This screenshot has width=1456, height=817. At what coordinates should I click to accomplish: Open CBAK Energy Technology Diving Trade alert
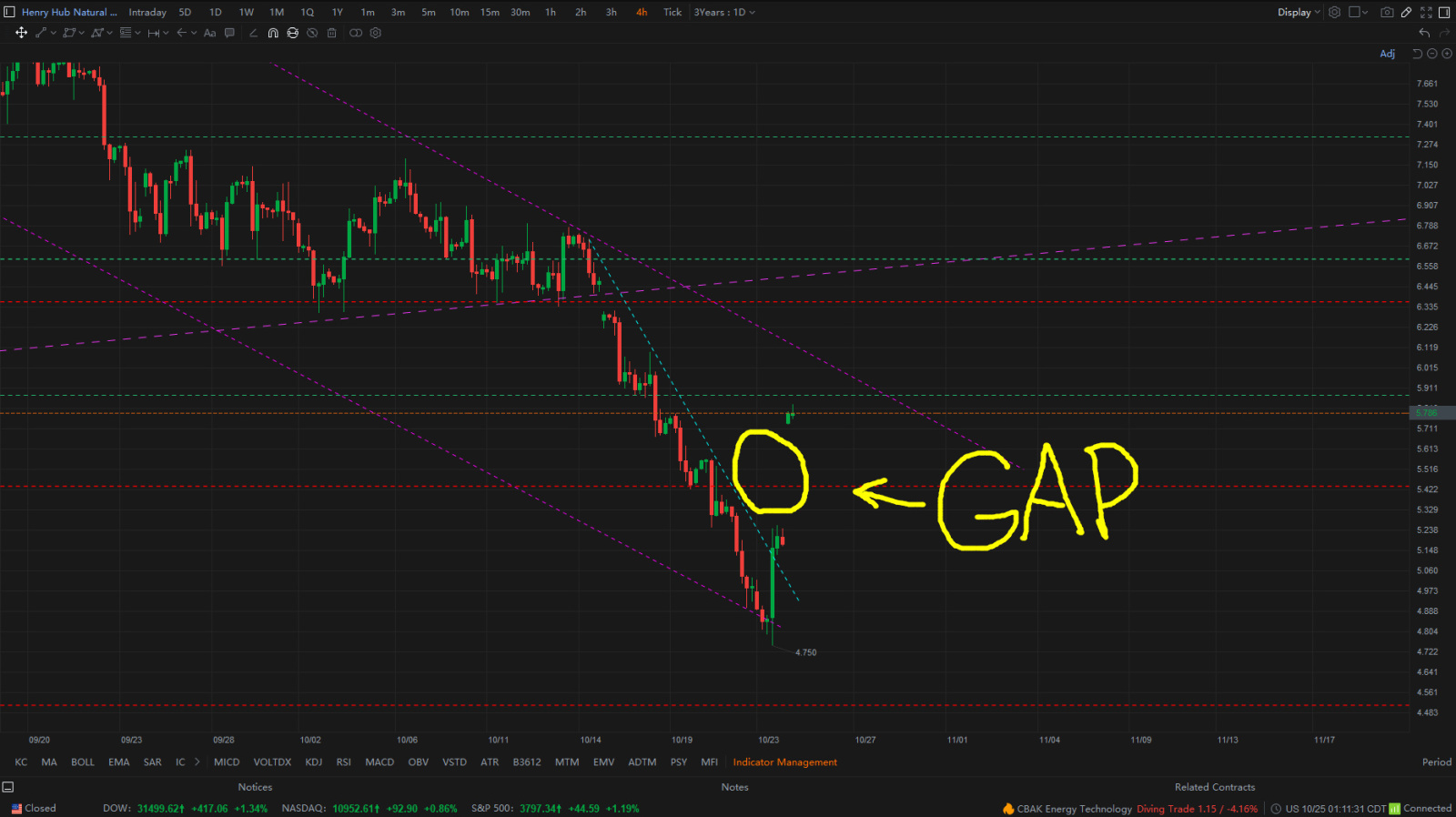pyautogui.click(x=1130, y=808)
